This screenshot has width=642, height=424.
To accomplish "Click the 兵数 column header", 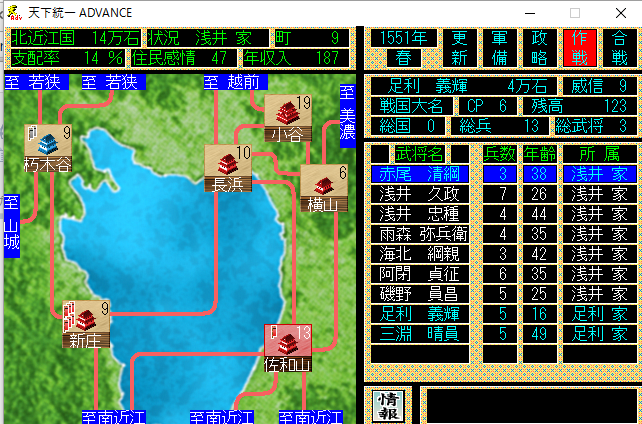I will pyautogui.click(x=500, y=154).
